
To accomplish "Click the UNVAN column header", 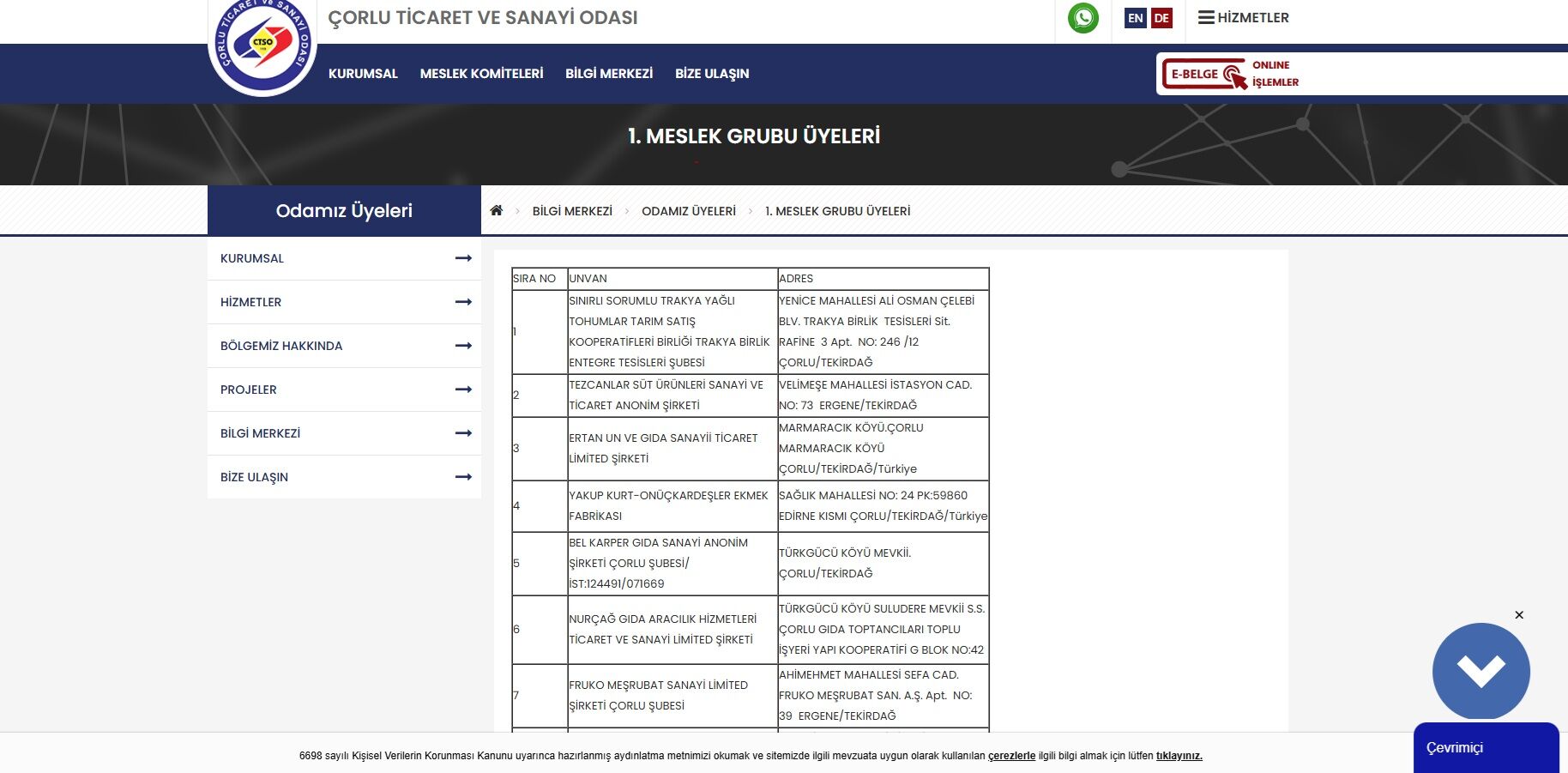I will (x=672, y=279).
